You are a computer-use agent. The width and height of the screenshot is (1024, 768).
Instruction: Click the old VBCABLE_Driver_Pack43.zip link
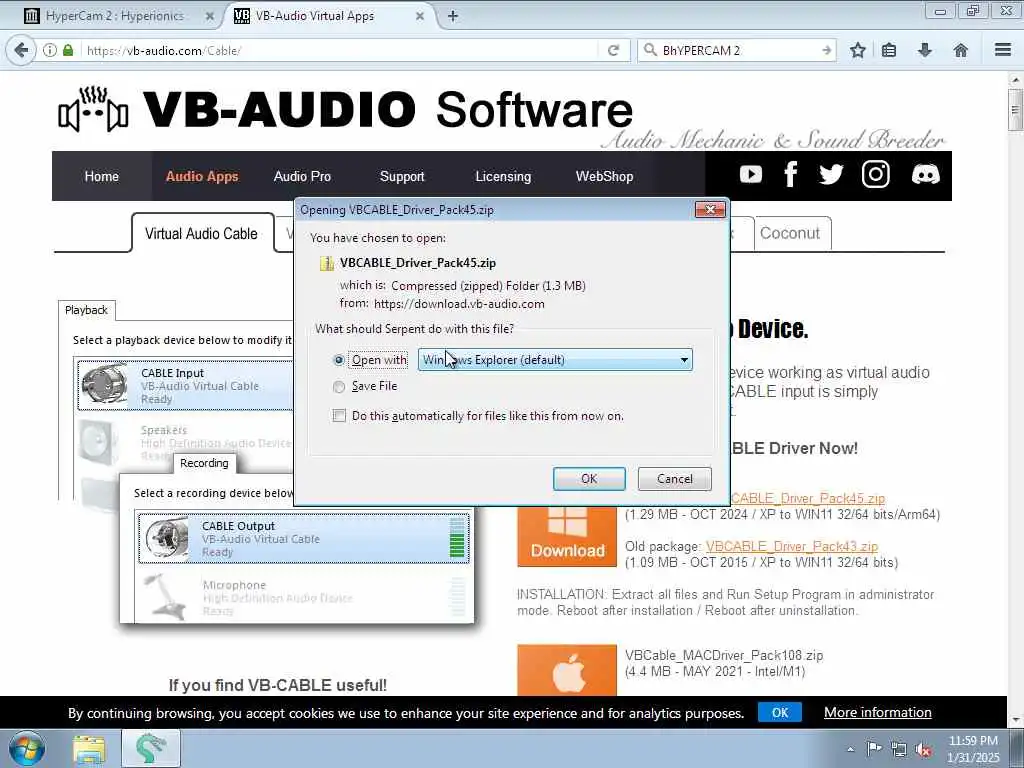point(792,547)
